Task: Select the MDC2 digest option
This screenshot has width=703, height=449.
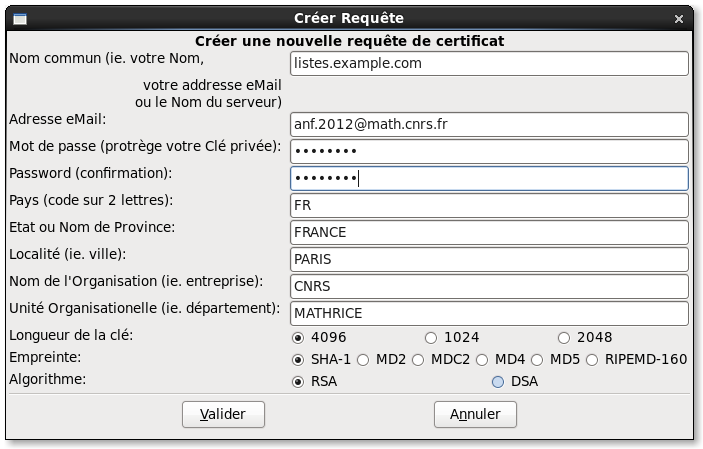Action: tap(417, 359)
